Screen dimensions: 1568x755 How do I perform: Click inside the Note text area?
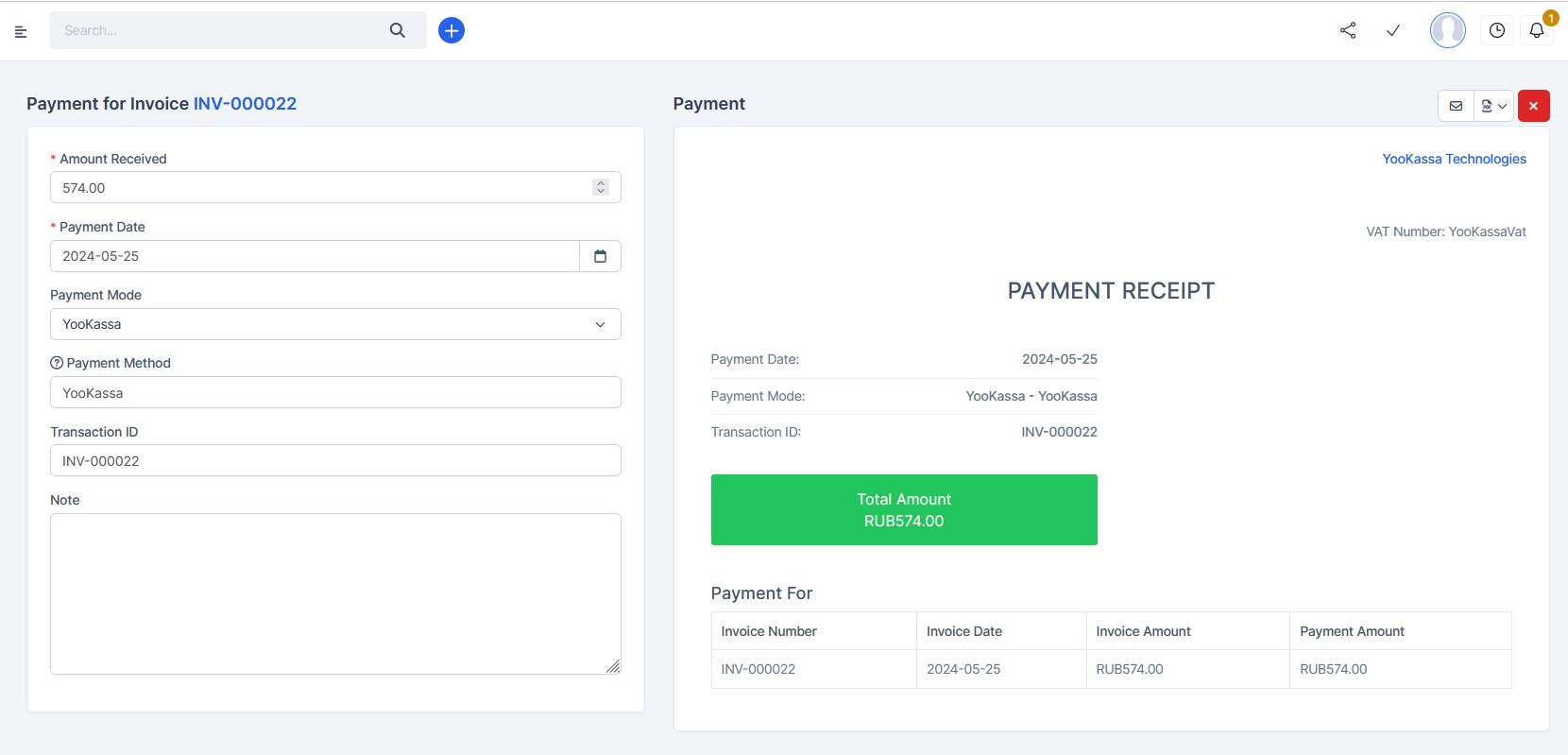(x=334, y=593)
